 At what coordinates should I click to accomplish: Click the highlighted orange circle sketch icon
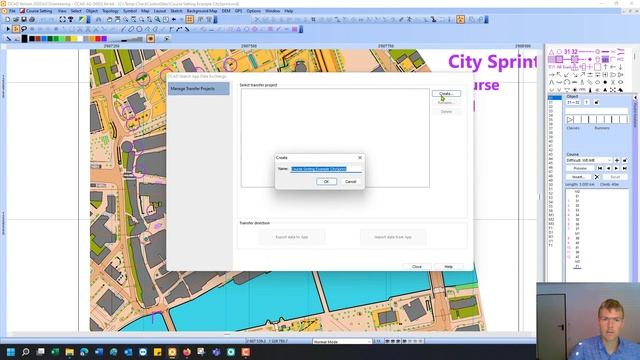151,38
